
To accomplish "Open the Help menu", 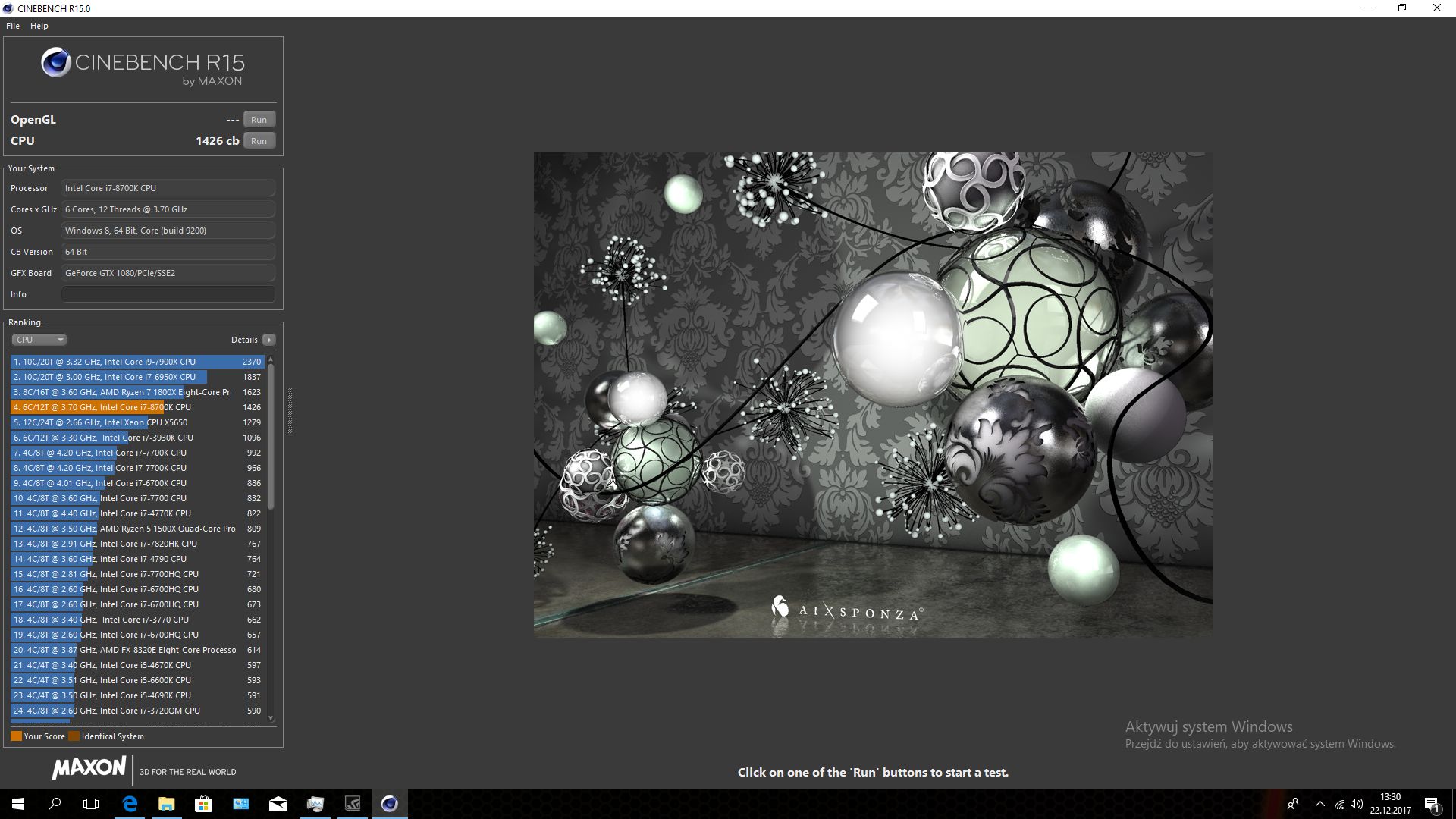I will coord(39,26).
